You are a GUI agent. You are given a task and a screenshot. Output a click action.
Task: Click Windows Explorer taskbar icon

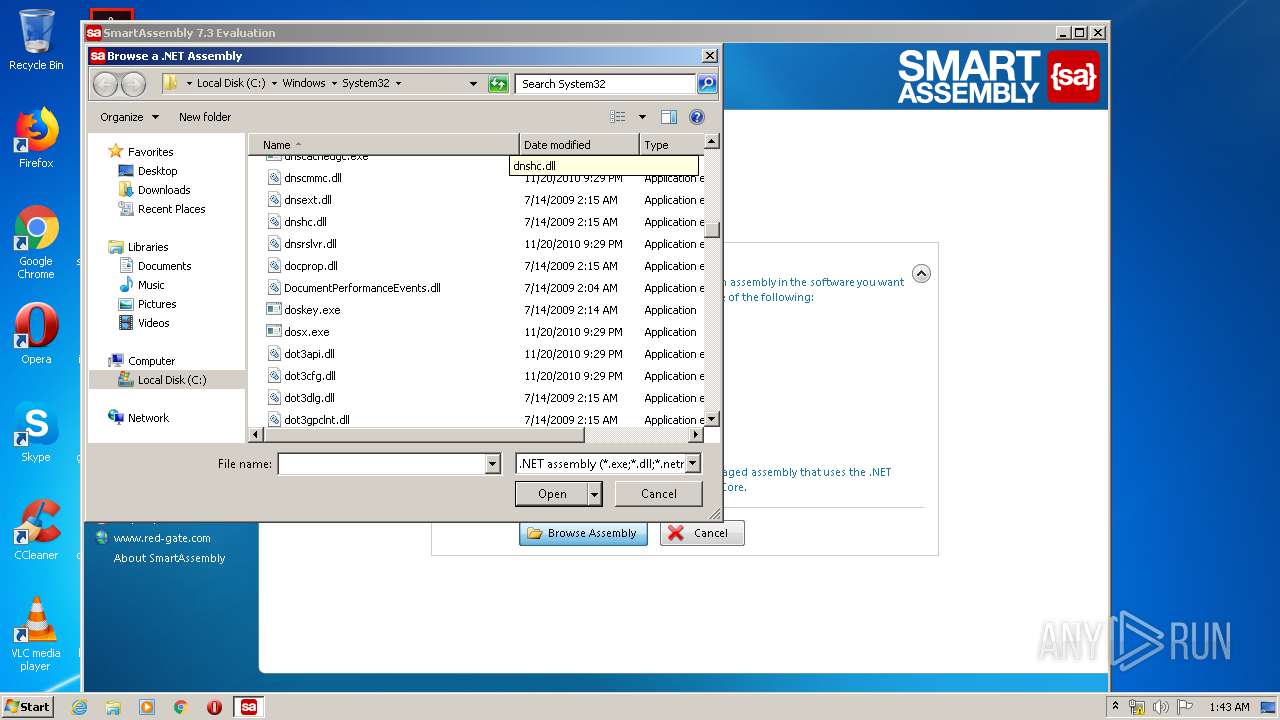(113, 707)
